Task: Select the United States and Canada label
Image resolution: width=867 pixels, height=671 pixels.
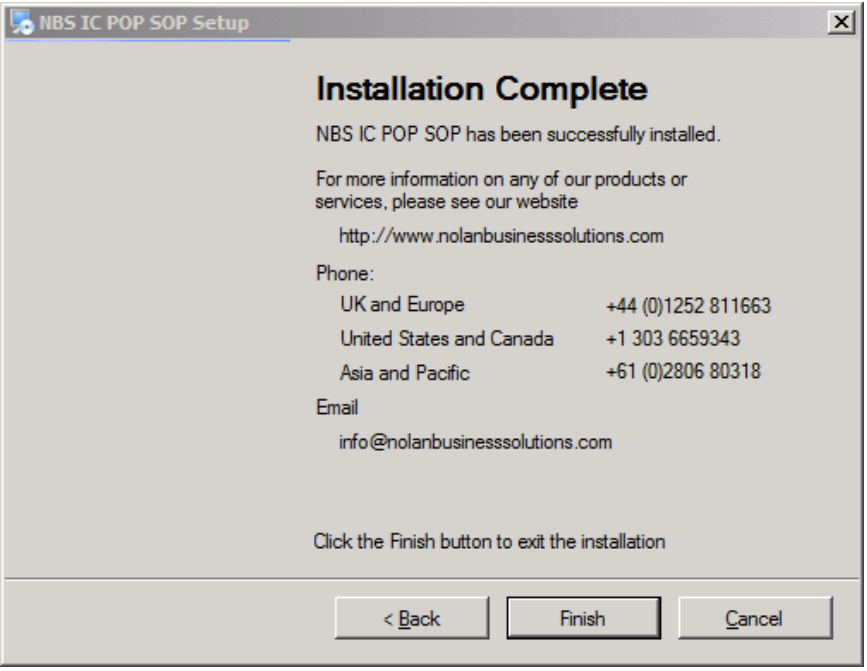Action: (x=446, y=339)
